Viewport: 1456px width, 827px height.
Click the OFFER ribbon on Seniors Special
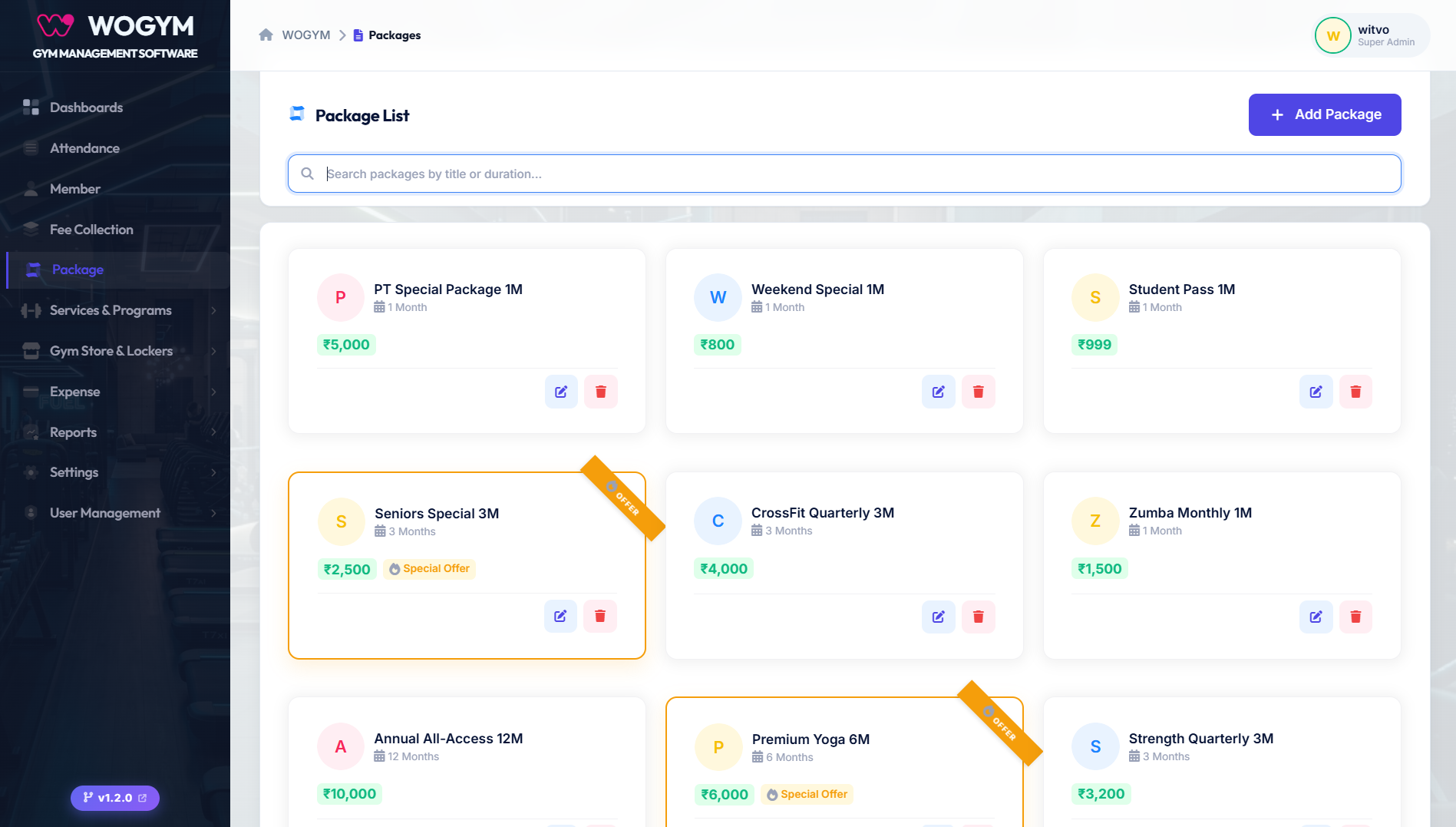click(622, 498)
